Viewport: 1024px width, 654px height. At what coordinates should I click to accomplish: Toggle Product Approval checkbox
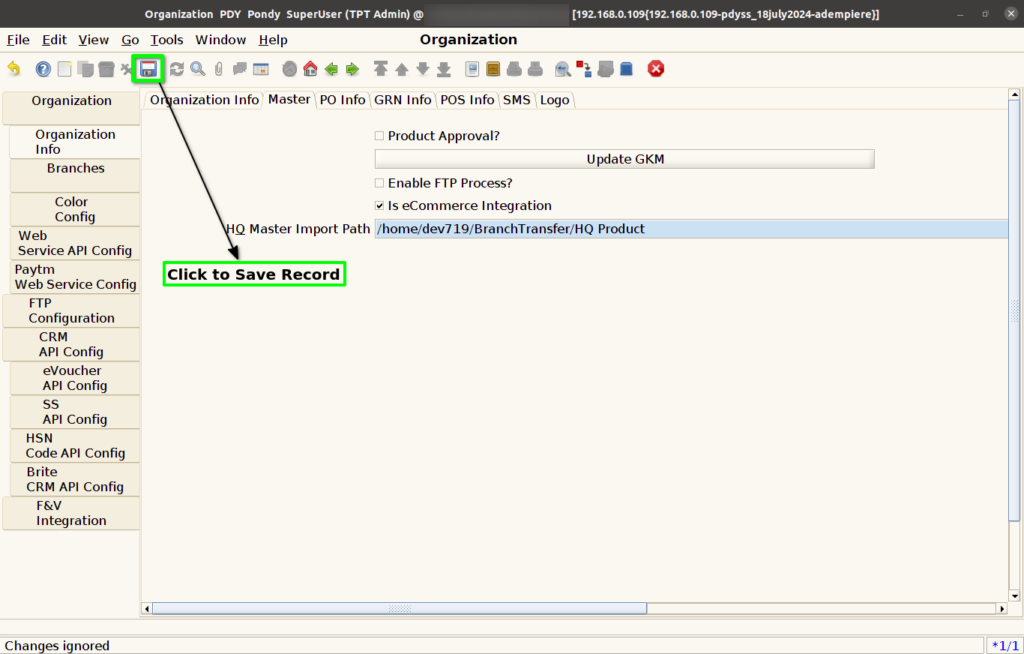pyautogui.click(x=379, y=136)
